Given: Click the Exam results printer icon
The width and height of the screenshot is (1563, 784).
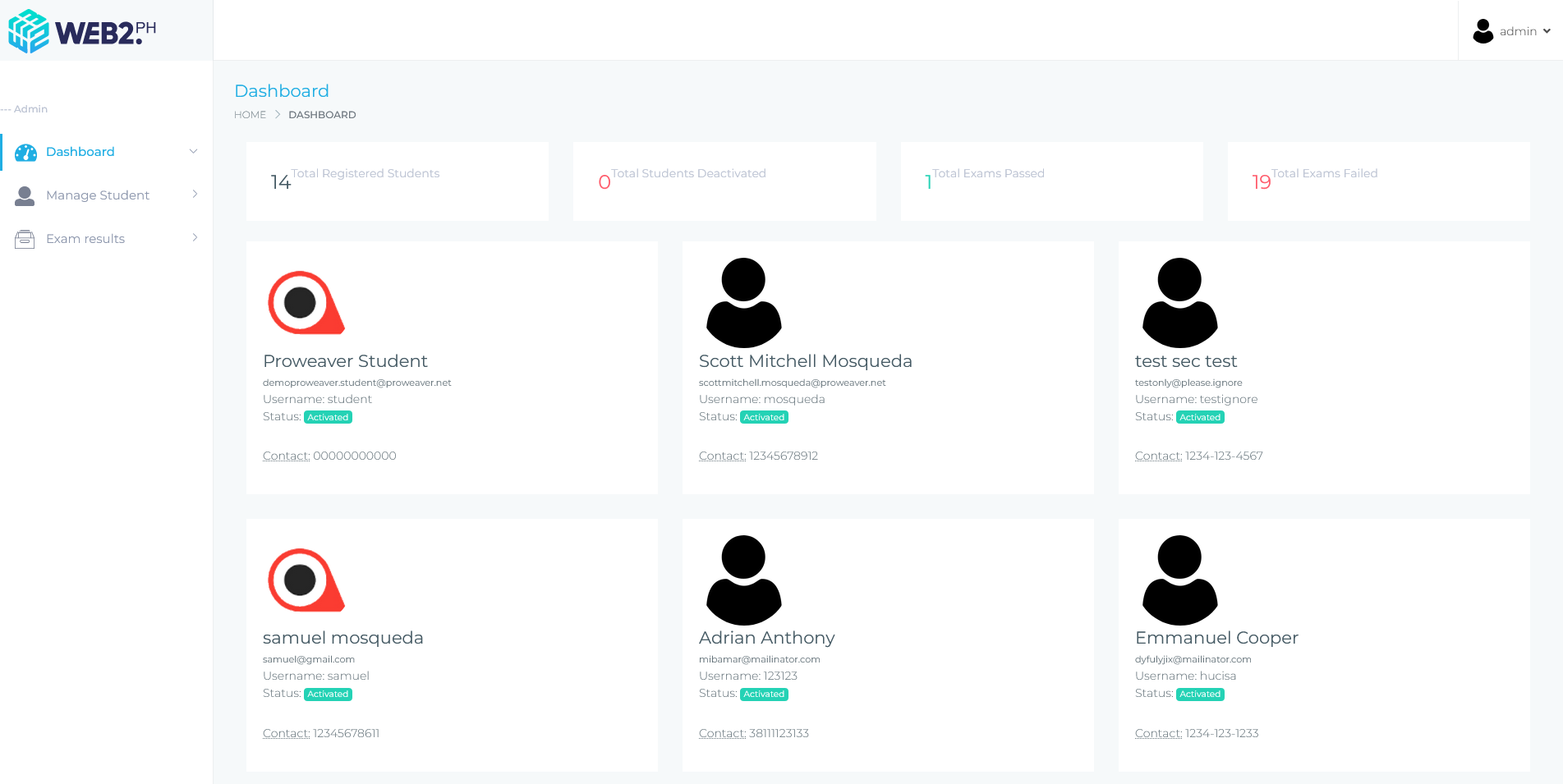Looking at the screenshot, I should pyautogui.click(x=25, y=238).
